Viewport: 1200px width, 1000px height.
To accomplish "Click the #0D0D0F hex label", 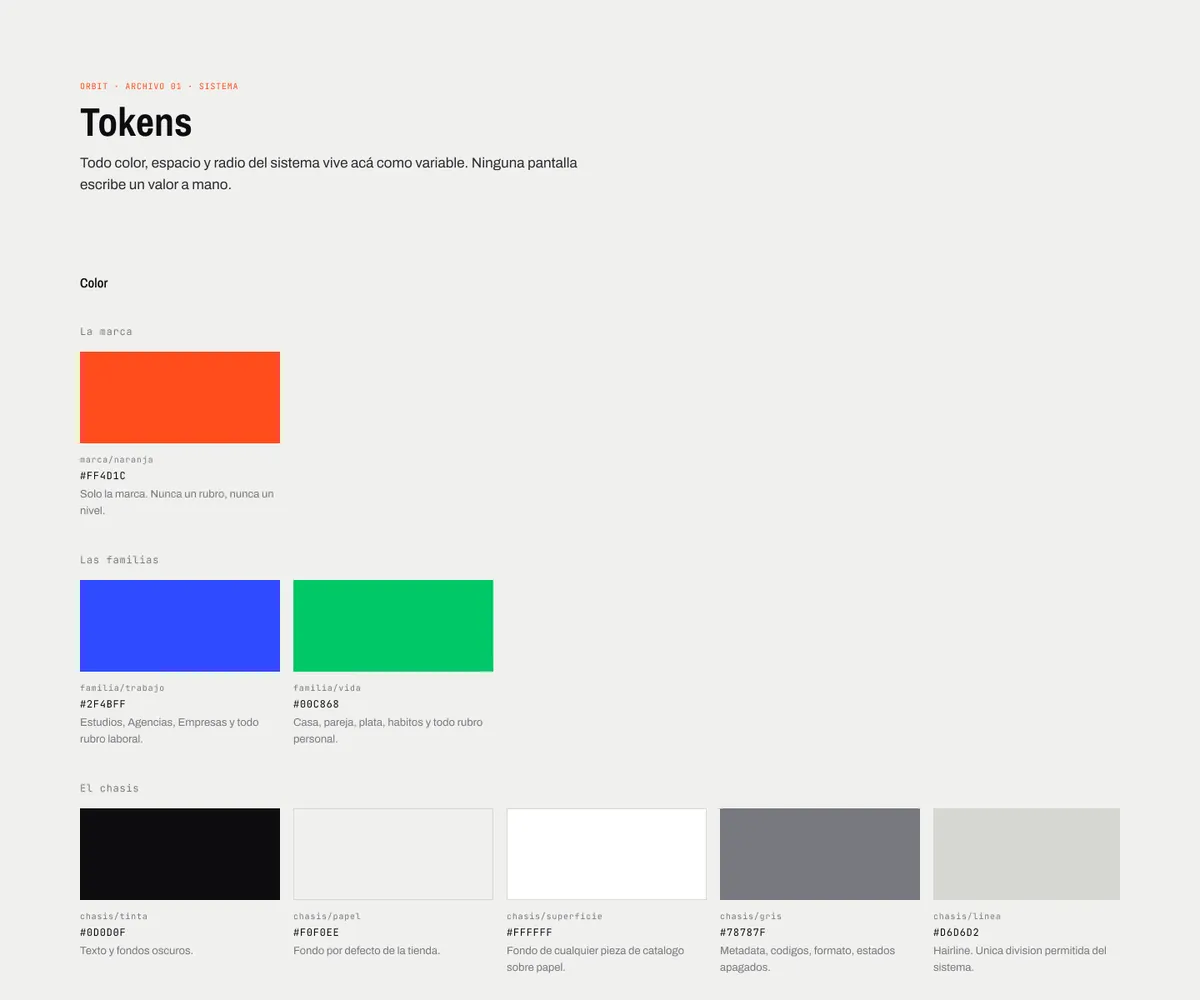I will tap(103, 932).
